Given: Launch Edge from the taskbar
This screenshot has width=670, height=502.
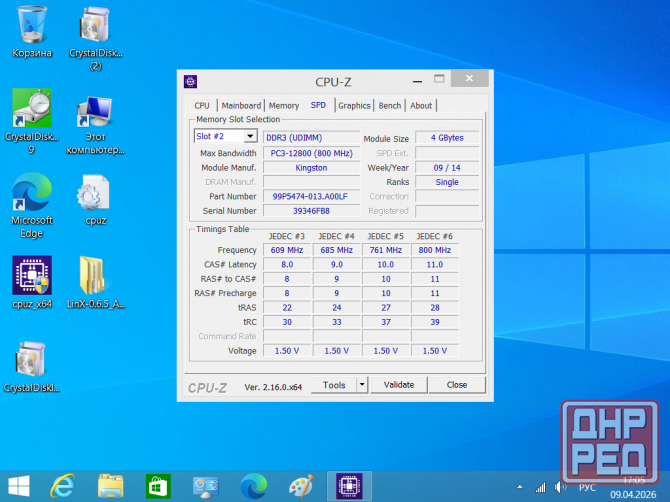Looking at the screenshot, I should click(254, 486).
